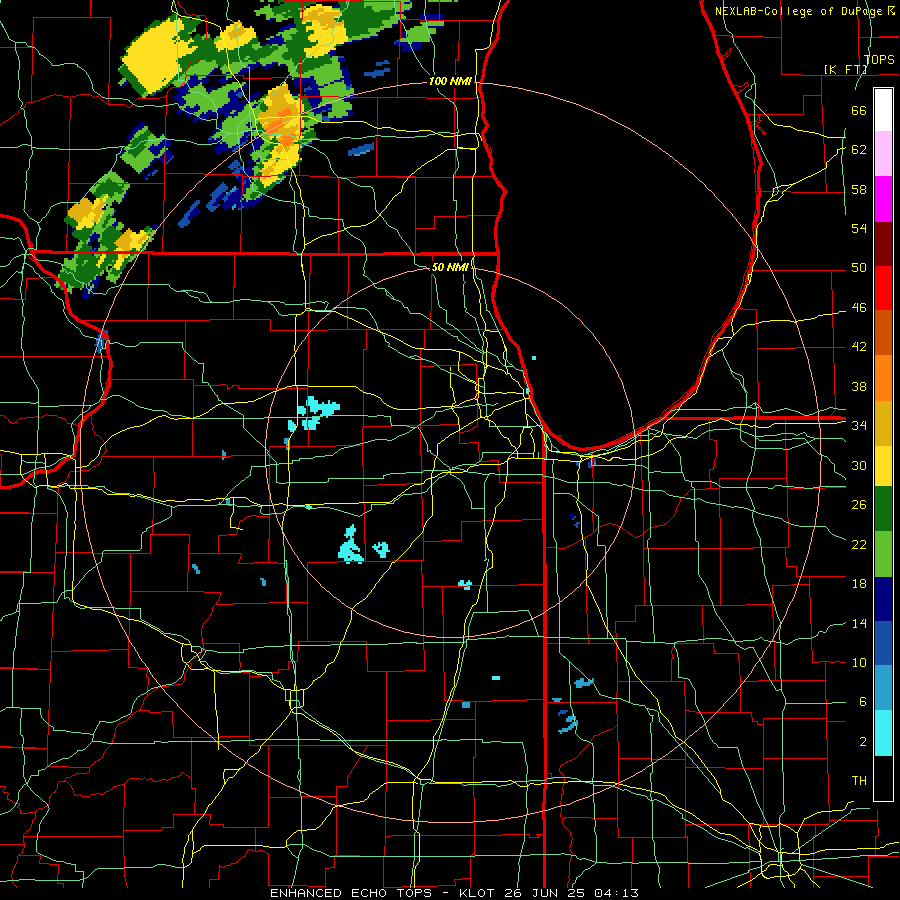Click the dark green legend swatch
This screenshot has width=900, height=900.
[x=883, y=509]
